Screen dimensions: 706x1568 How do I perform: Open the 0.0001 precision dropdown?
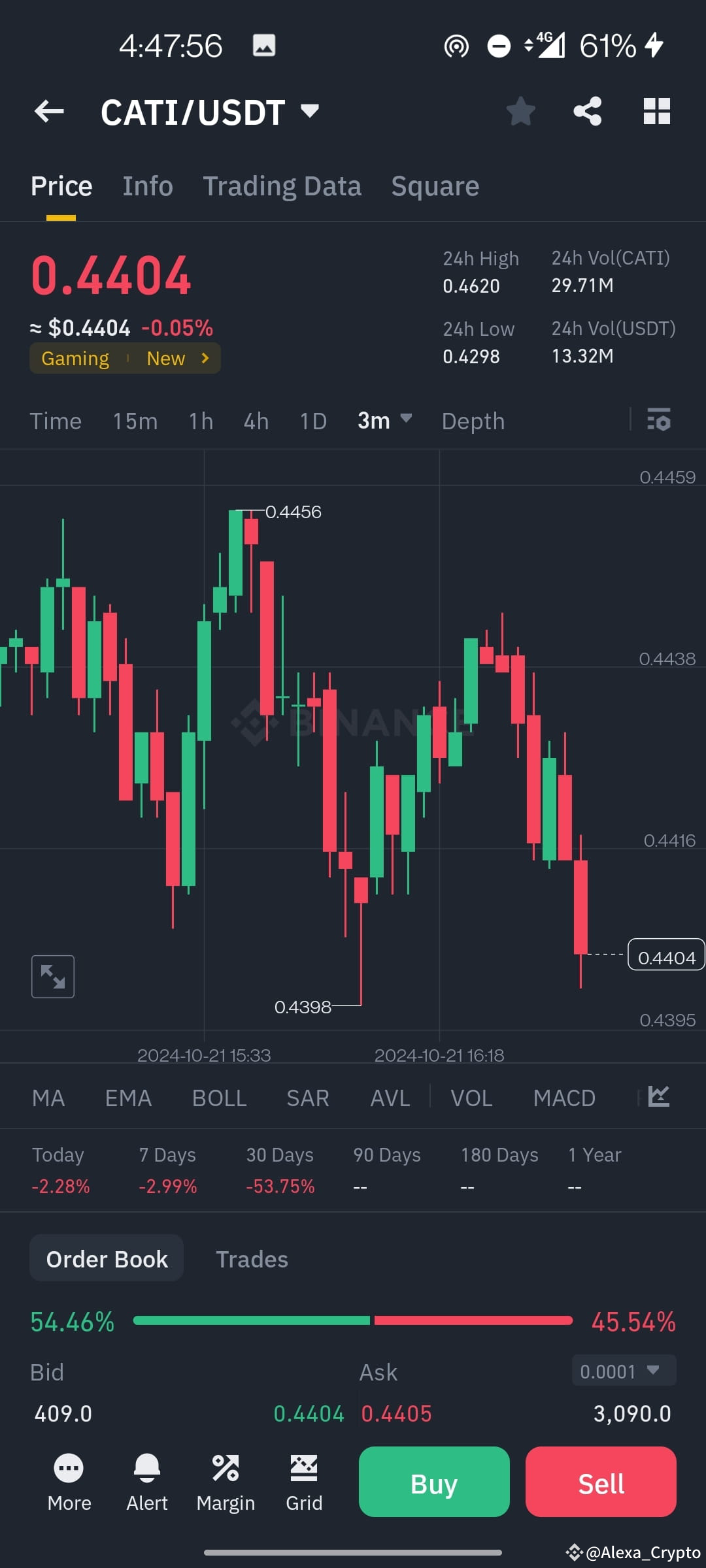coord(622,1371)
